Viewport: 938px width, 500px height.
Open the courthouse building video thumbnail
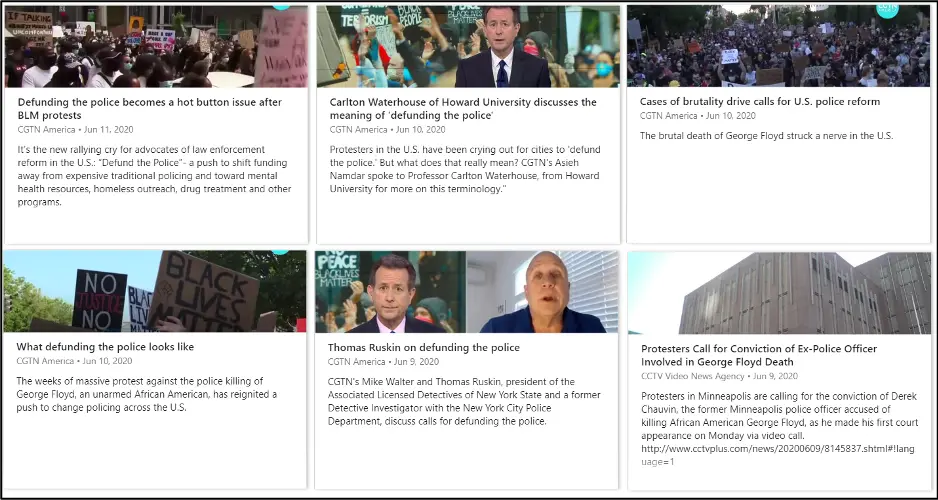coord(779,293)
